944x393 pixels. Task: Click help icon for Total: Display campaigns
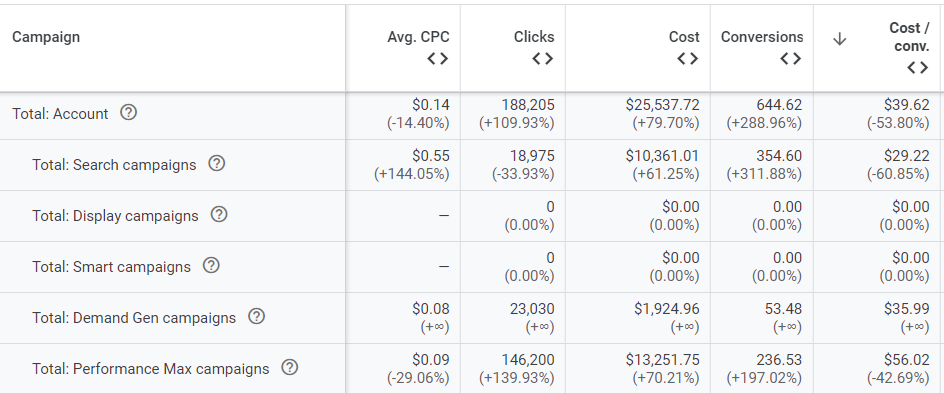click(219, 215)
